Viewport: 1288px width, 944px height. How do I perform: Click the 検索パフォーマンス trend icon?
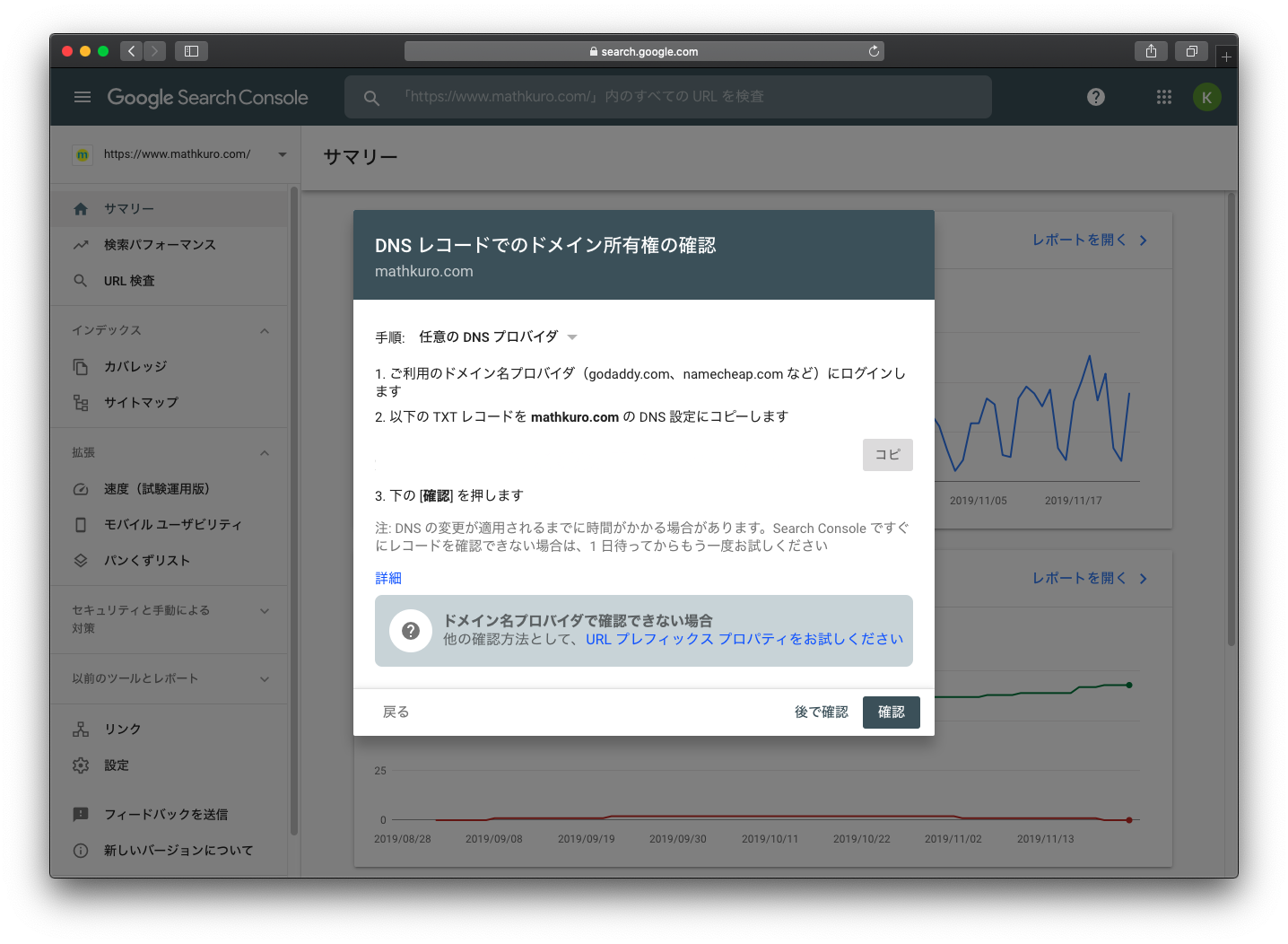click(x=81, y=245)
